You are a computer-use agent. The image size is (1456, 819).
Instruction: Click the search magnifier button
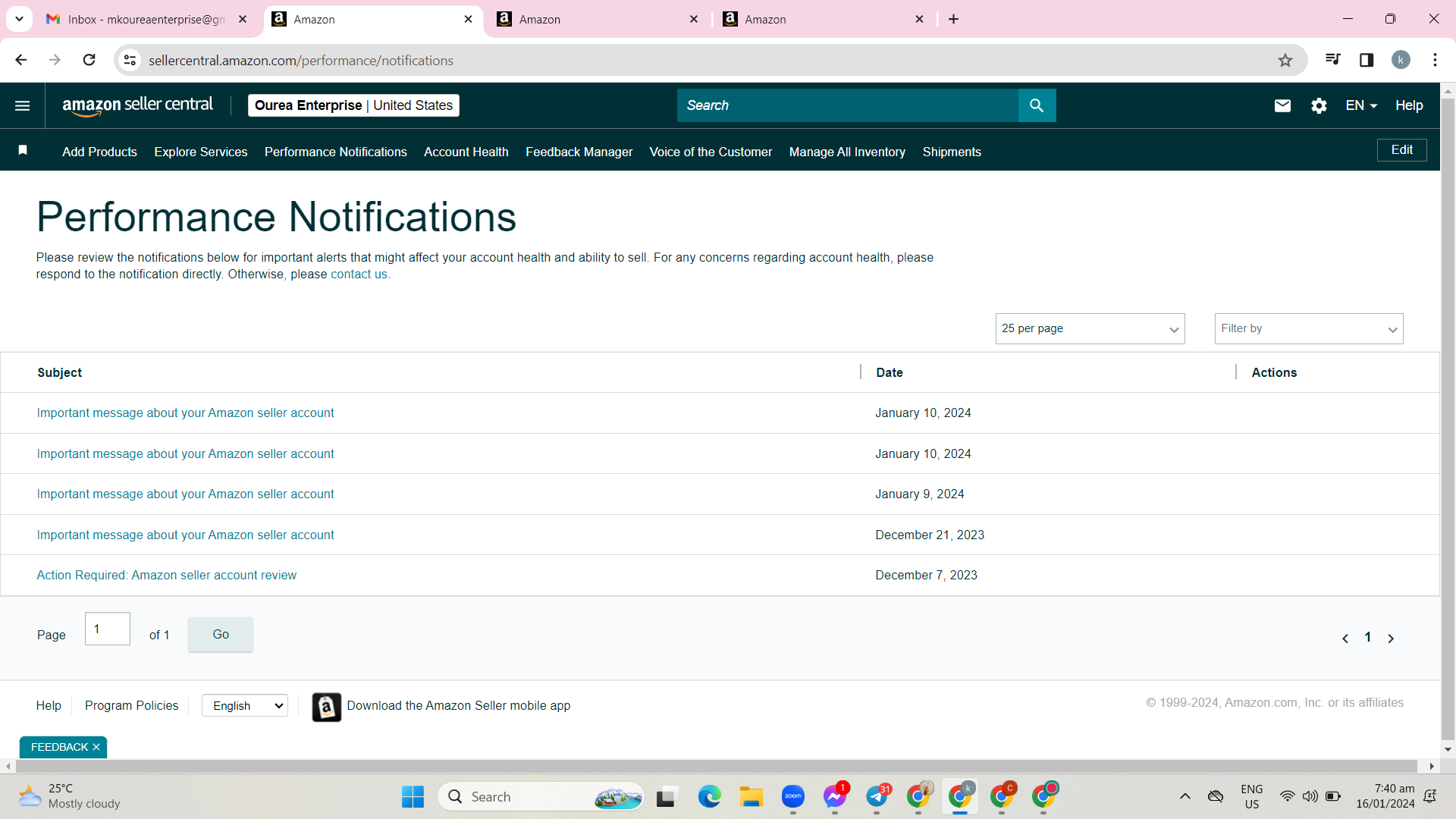(x=1037, y=105)
